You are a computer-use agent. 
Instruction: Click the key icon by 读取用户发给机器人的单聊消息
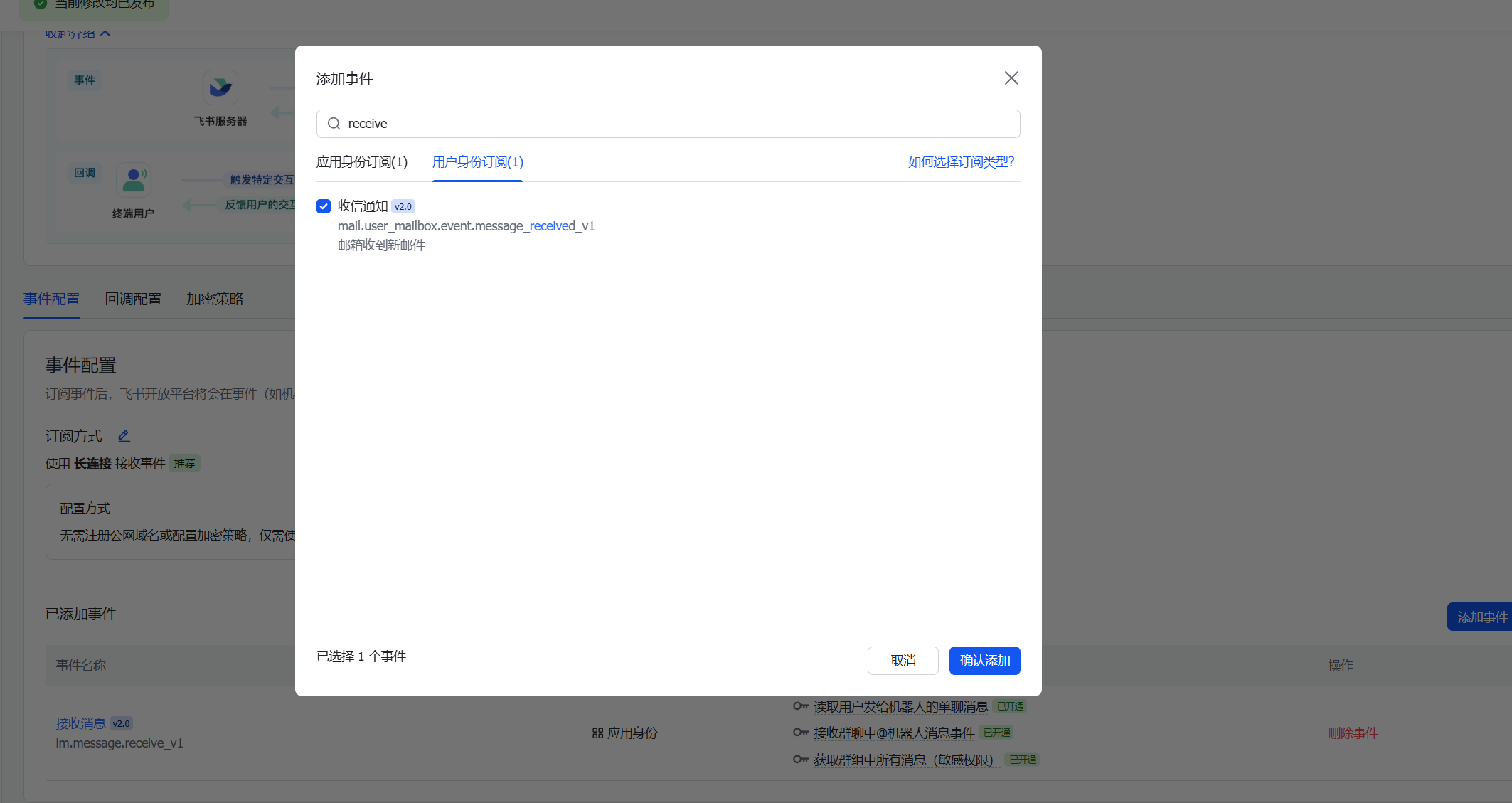801,706
